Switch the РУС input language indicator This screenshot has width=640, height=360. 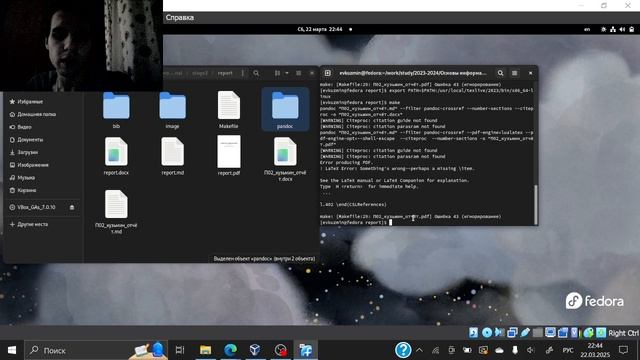click(x=568, y=350)
